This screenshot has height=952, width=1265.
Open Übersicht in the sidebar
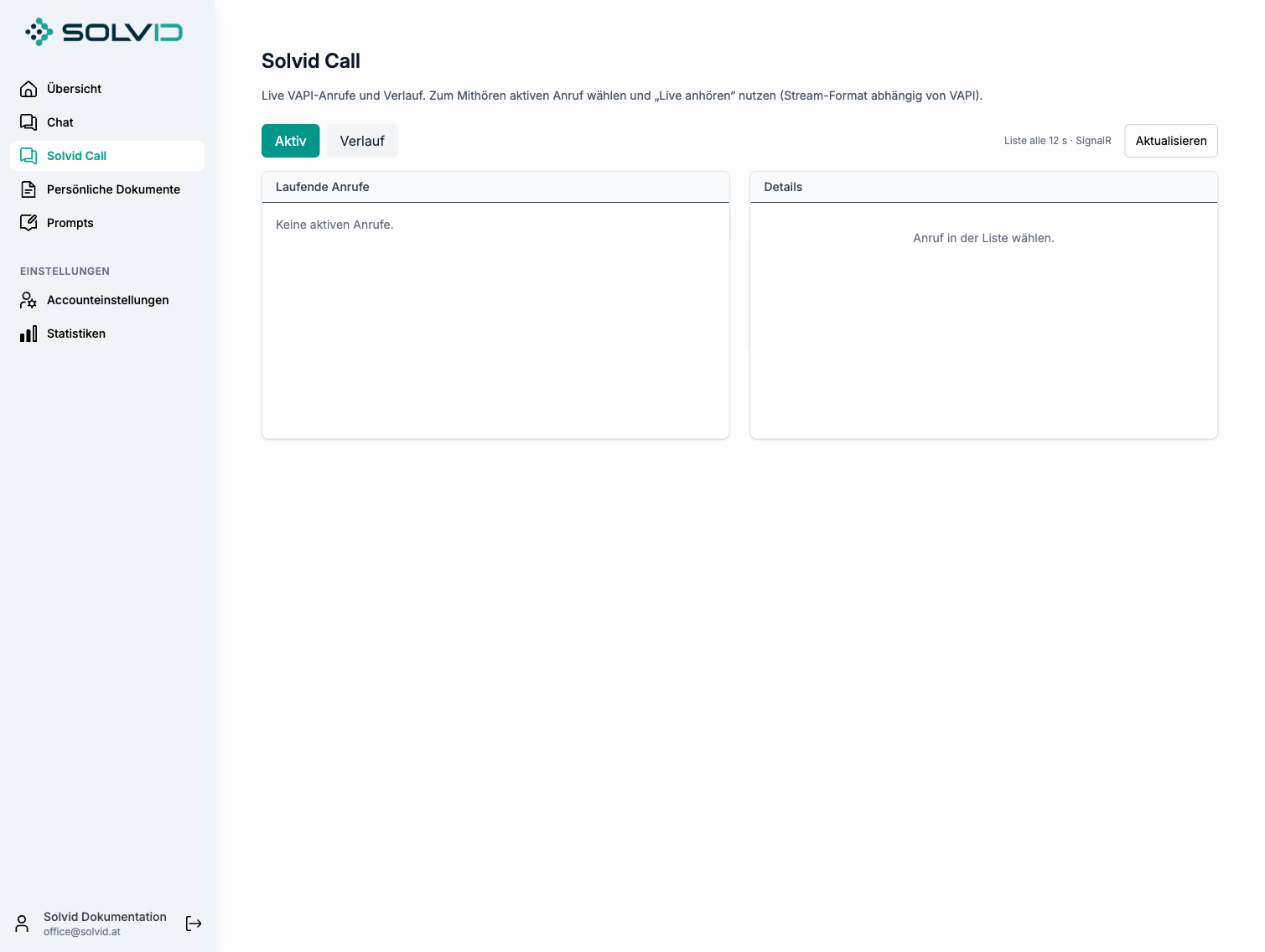[x=107, y=89]
